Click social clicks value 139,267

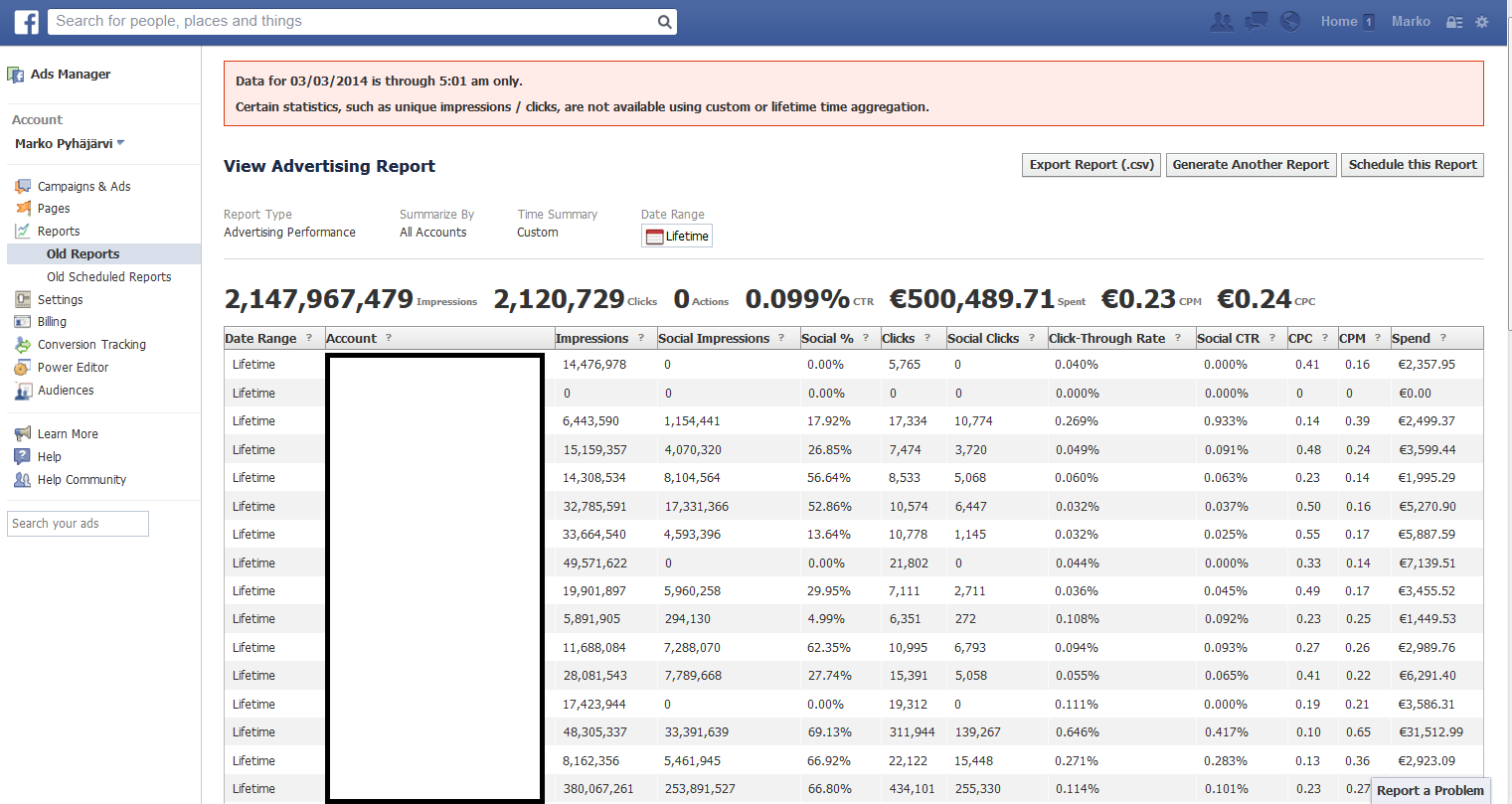977,732
